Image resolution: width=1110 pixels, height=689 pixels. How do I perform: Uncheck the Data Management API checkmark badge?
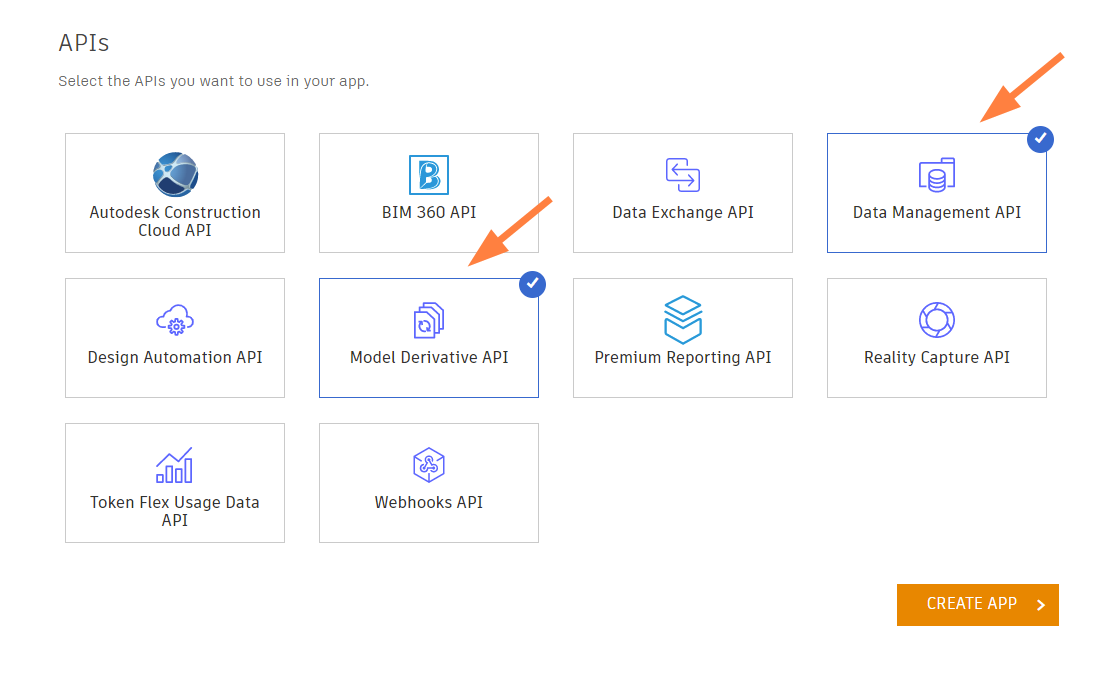pyautogui.click(x=1040, y=140)
